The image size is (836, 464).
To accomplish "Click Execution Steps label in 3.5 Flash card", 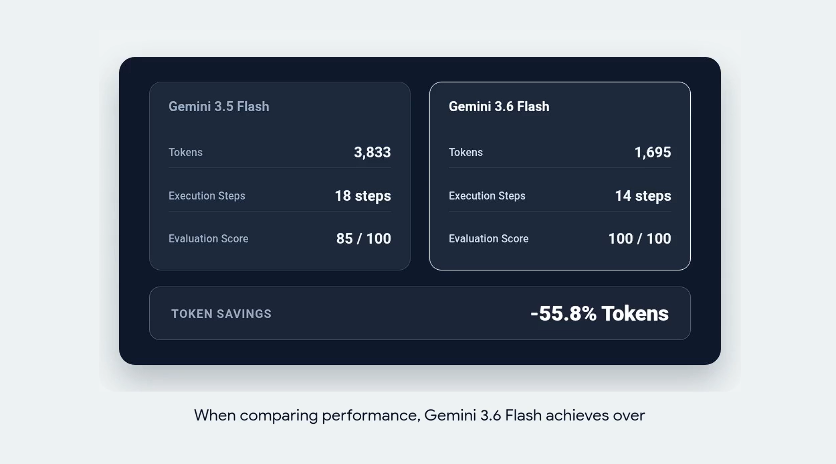I will (207, 196).
